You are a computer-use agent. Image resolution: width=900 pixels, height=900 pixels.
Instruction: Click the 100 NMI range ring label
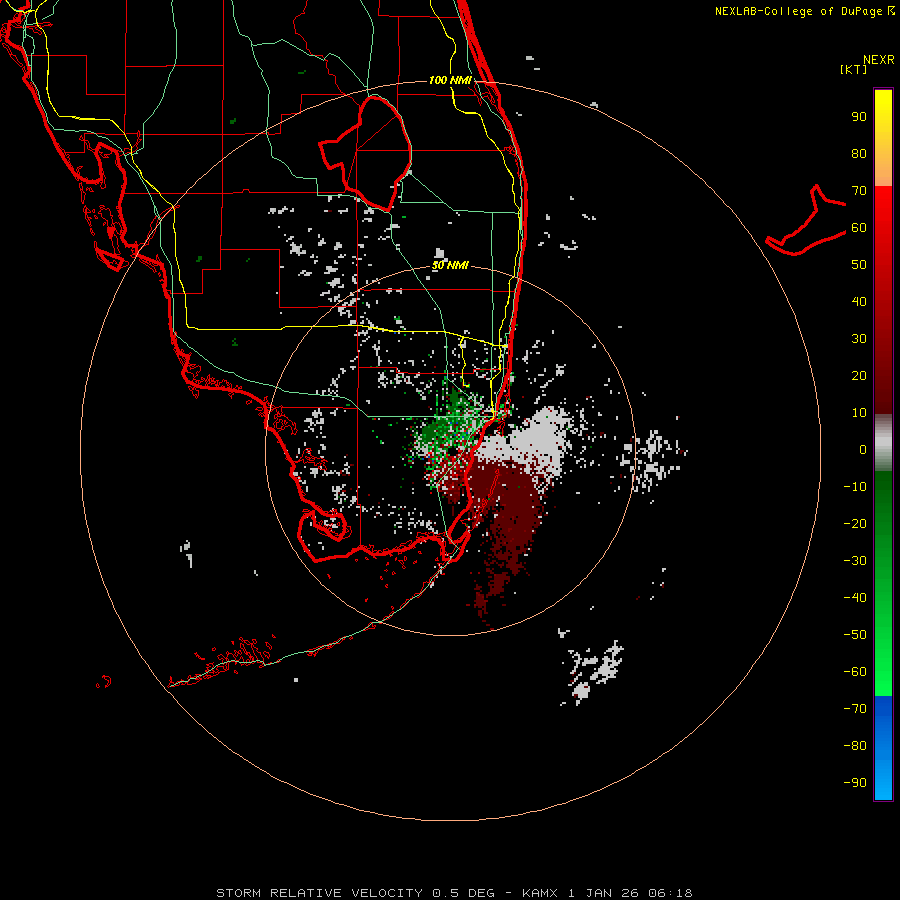coord(450,80)
